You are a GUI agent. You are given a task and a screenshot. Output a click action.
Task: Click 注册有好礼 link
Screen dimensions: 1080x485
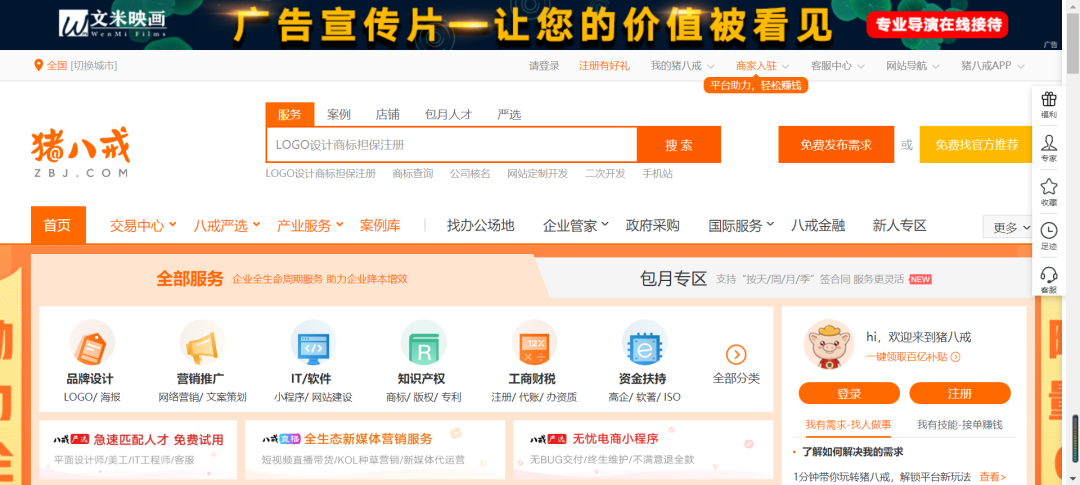click(x=605, y=66)
